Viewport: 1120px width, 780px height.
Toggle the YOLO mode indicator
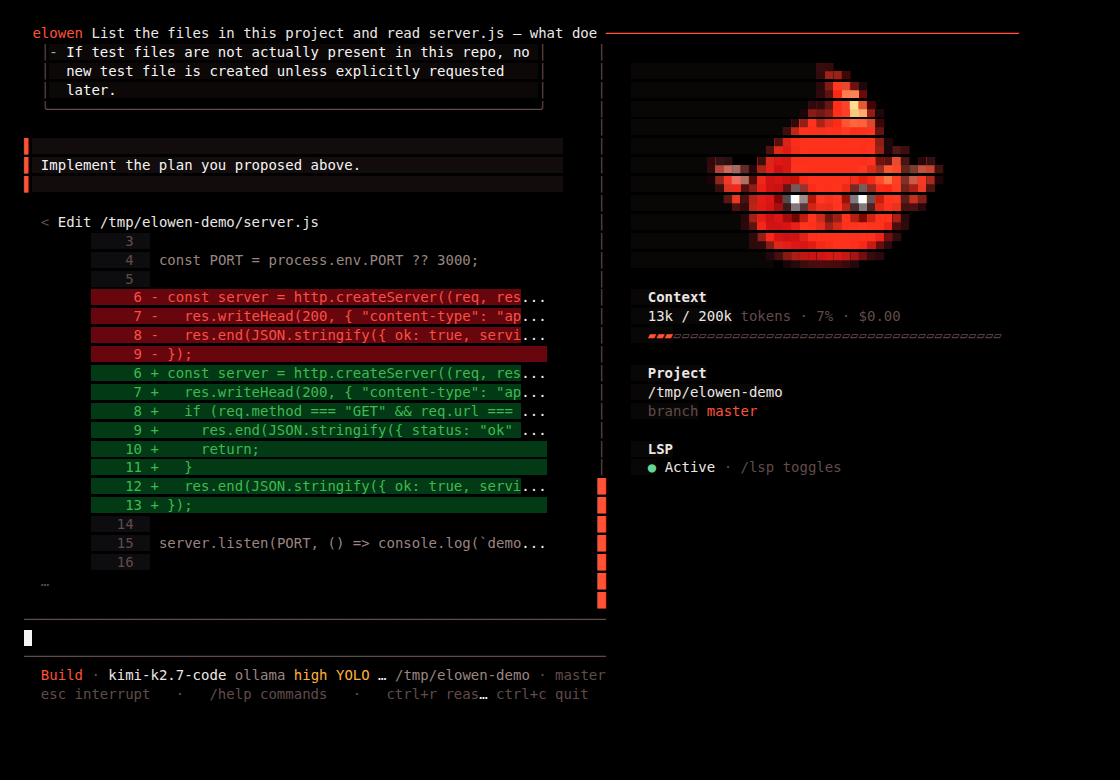(353, 675)
